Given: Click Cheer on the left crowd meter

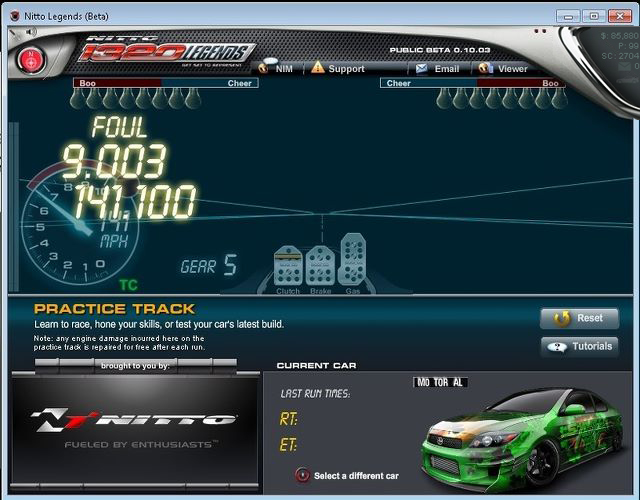Looking at the screenshot, I should click(239, 83).
